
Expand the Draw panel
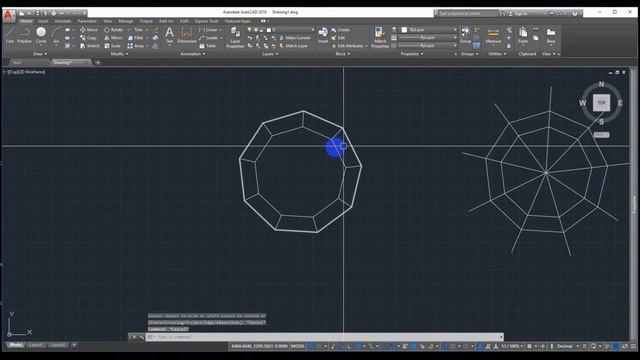(x=40, y=54)
